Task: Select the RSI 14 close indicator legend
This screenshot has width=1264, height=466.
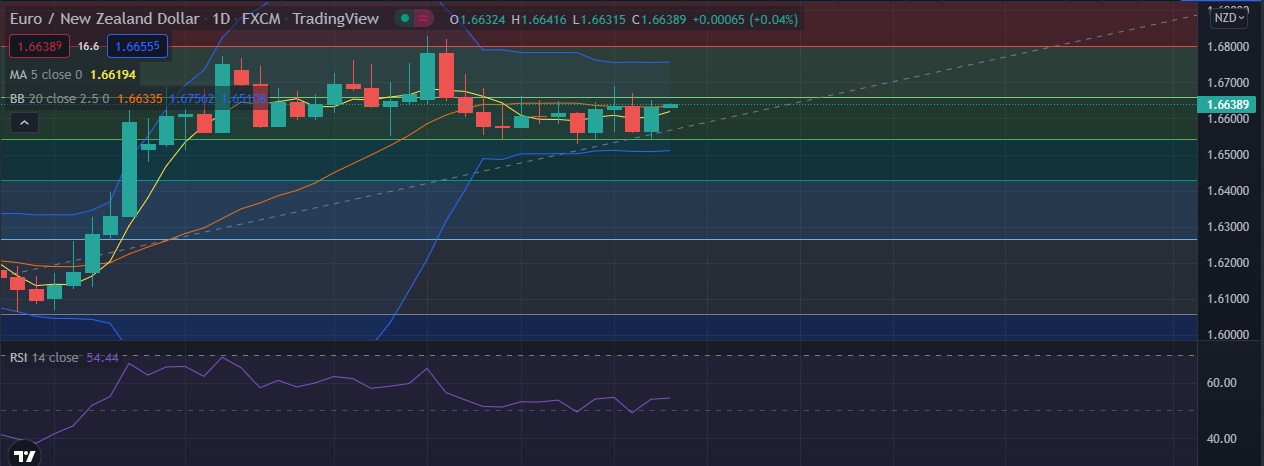Action: coord(45,357)
